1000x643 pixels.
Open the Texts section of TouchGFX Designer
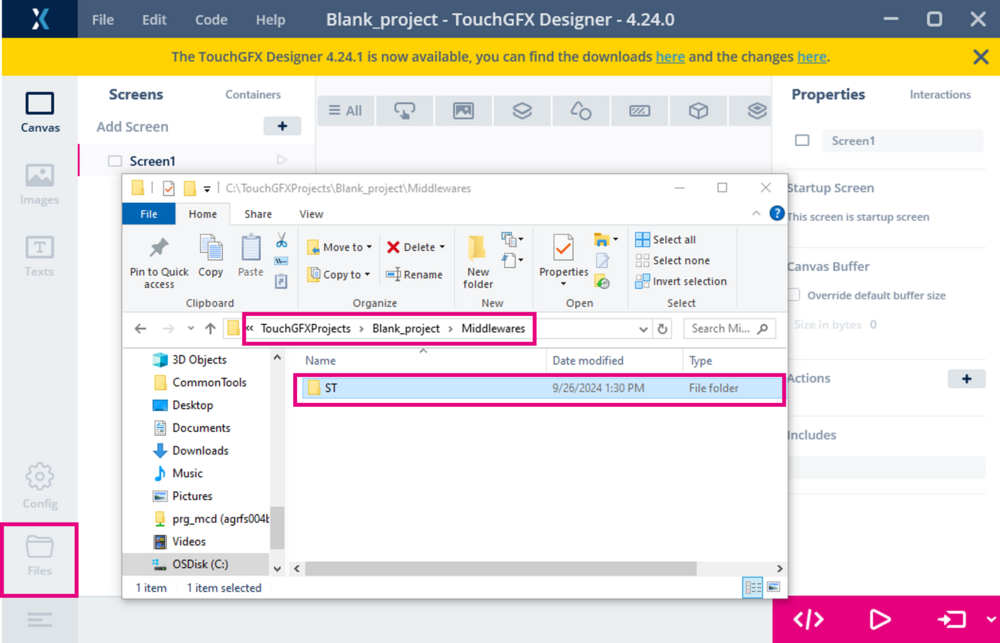tap(40, 256)
